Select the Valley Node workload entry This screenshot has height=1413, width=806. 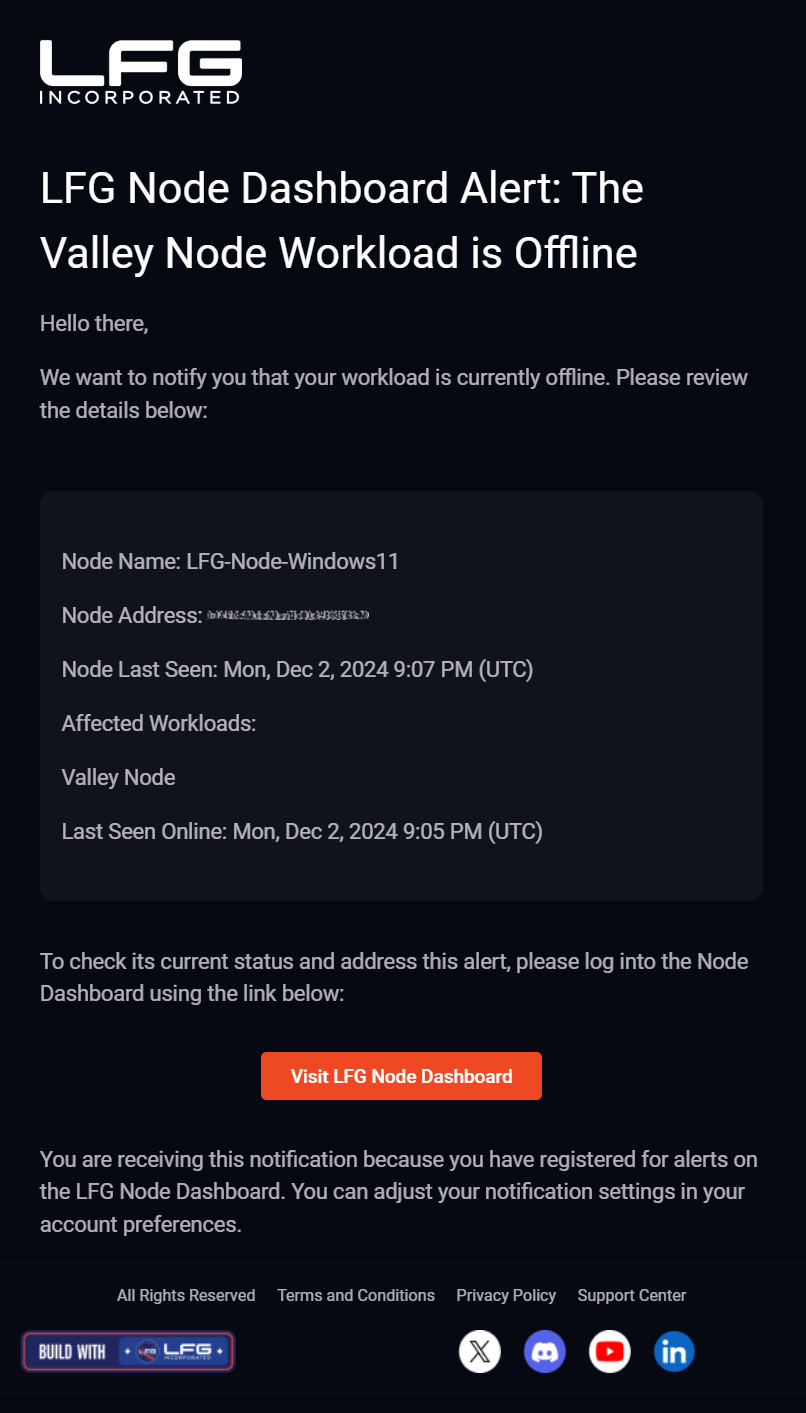tap(119, 777)
